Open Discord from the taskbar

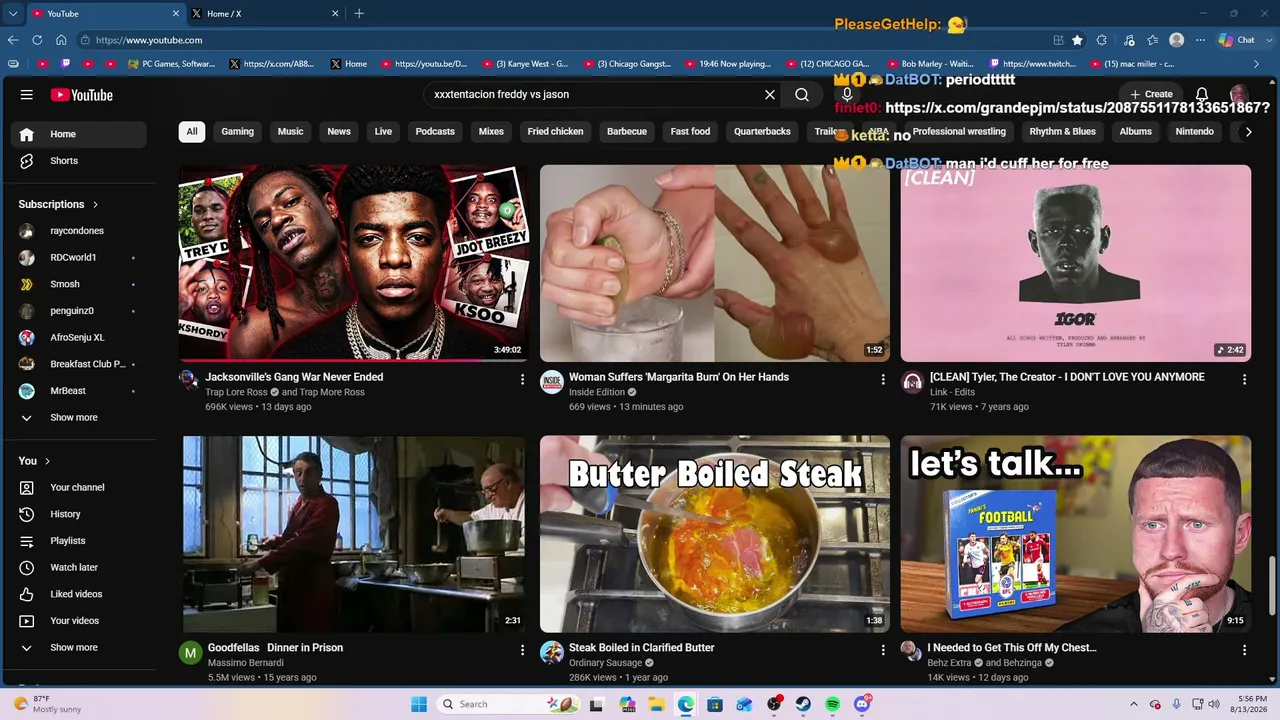tap(862, 704)
